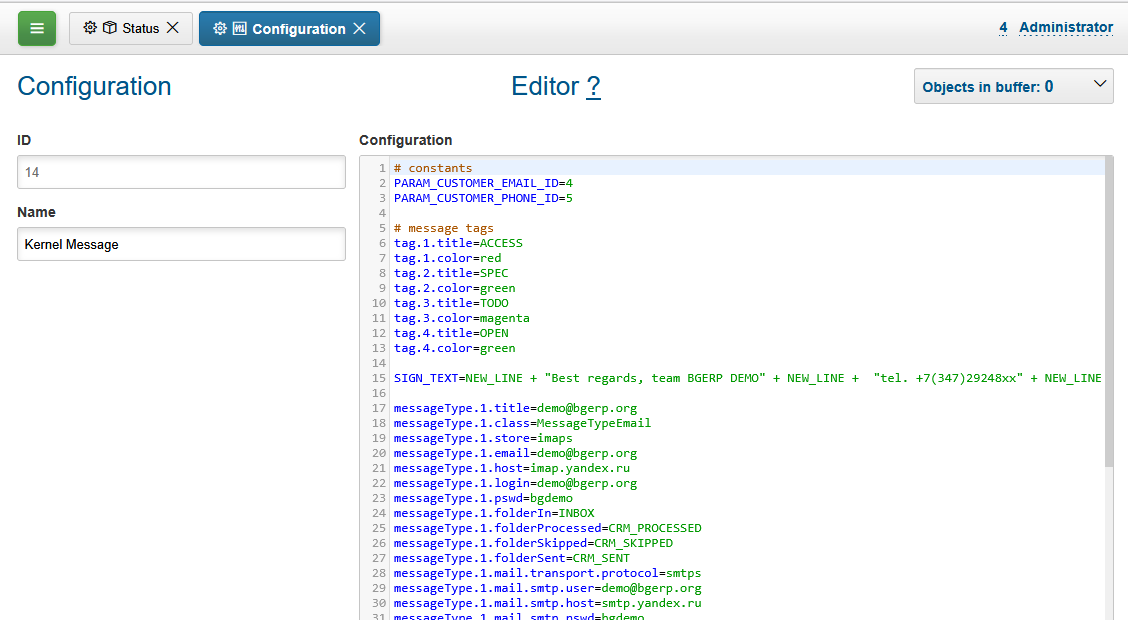
Task: Open the Administrator profile link
Action: click(1066, 27)
